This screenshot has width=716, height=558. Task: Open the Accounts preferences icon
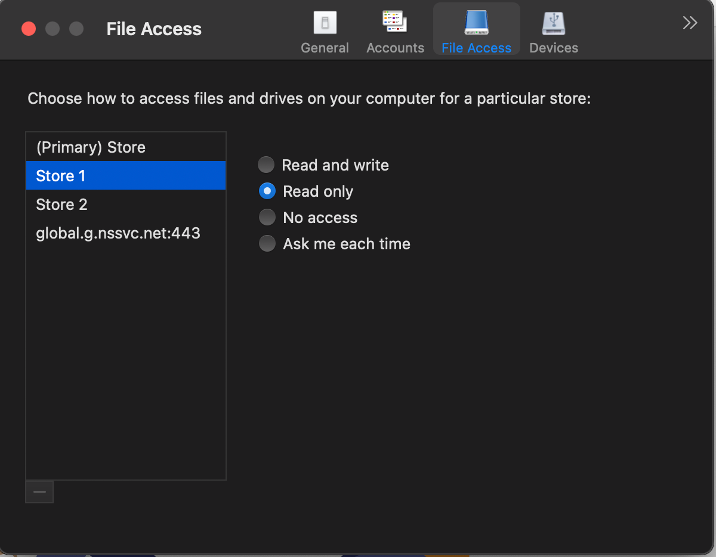(395, 22)
